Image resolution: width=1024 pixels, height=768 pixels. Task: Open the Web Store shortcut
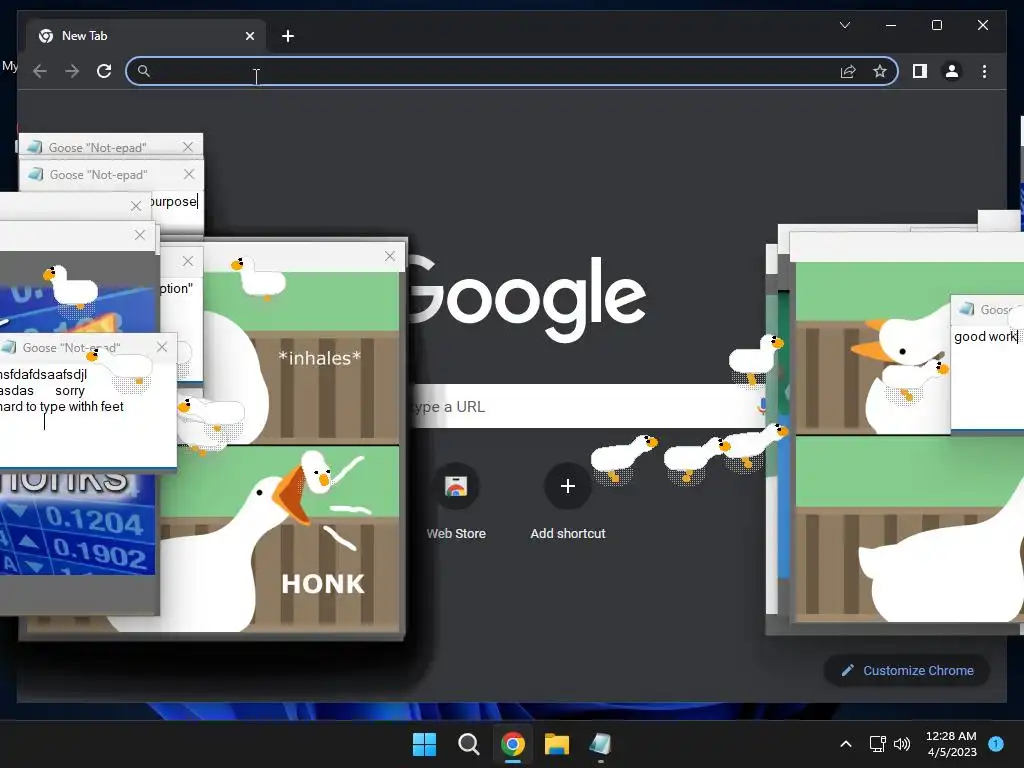(x=456, y=502)
